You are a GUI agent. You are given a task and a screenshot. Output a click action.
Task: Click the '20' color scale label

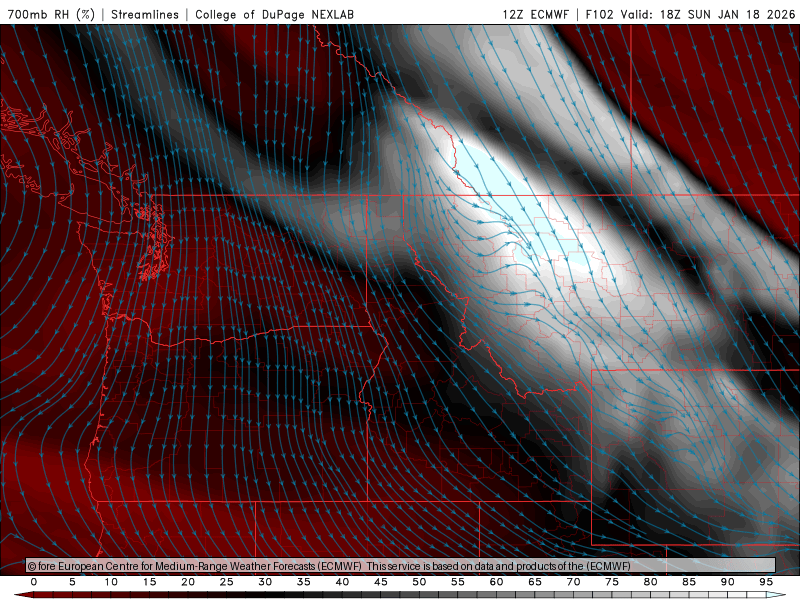(x=188, y=582)
